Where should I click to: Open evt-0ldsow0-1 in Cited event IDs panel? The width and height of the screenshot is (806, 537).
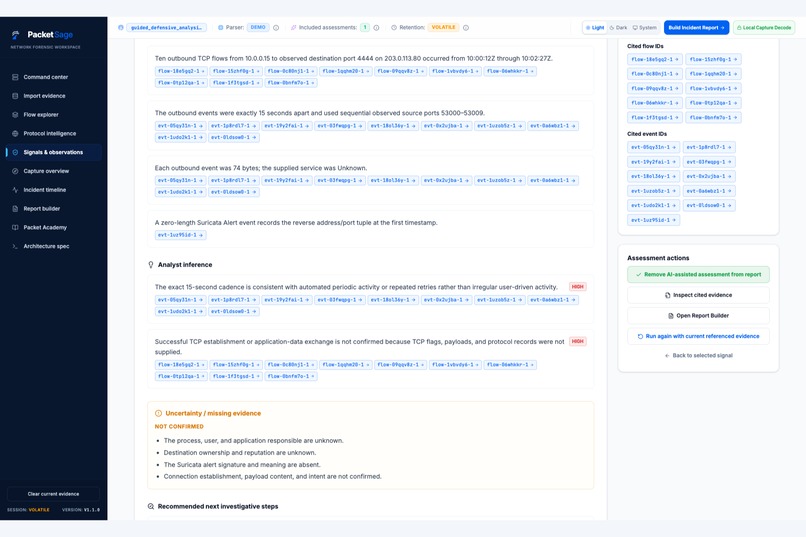coord(709,206)
